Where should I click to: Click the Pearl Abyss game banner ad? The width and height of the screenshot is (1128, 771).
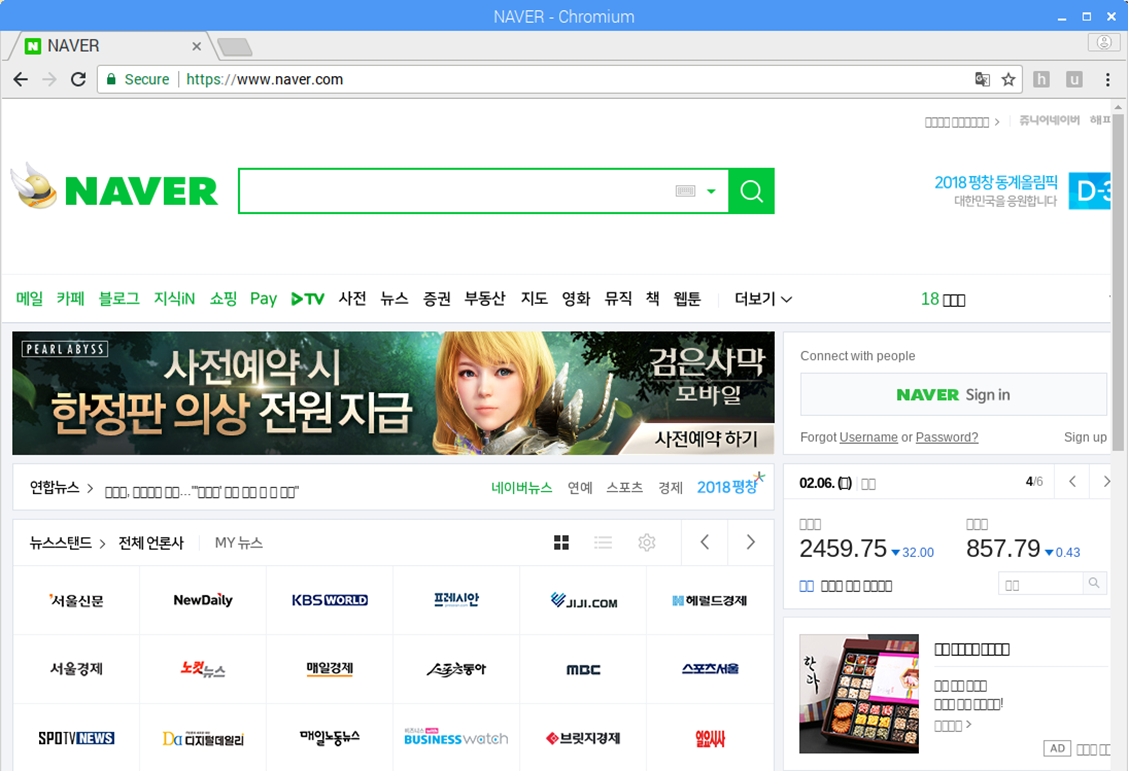coord(393,393)
